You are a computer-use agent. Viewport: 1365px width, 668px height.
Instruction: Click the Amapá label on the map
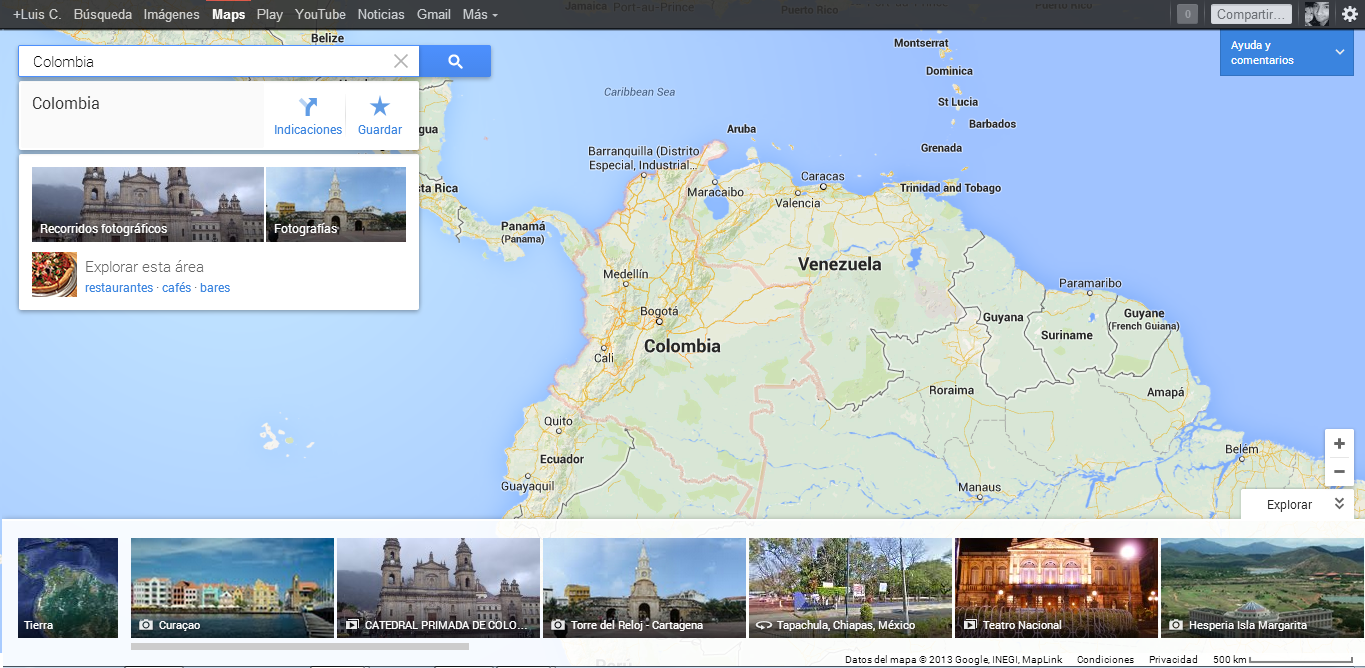coord(1165,393)
